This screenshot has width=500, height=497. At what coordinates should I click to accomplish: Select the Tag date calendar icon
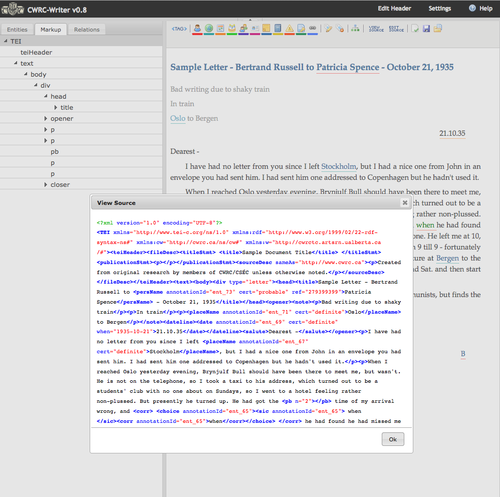click(220, 29)
